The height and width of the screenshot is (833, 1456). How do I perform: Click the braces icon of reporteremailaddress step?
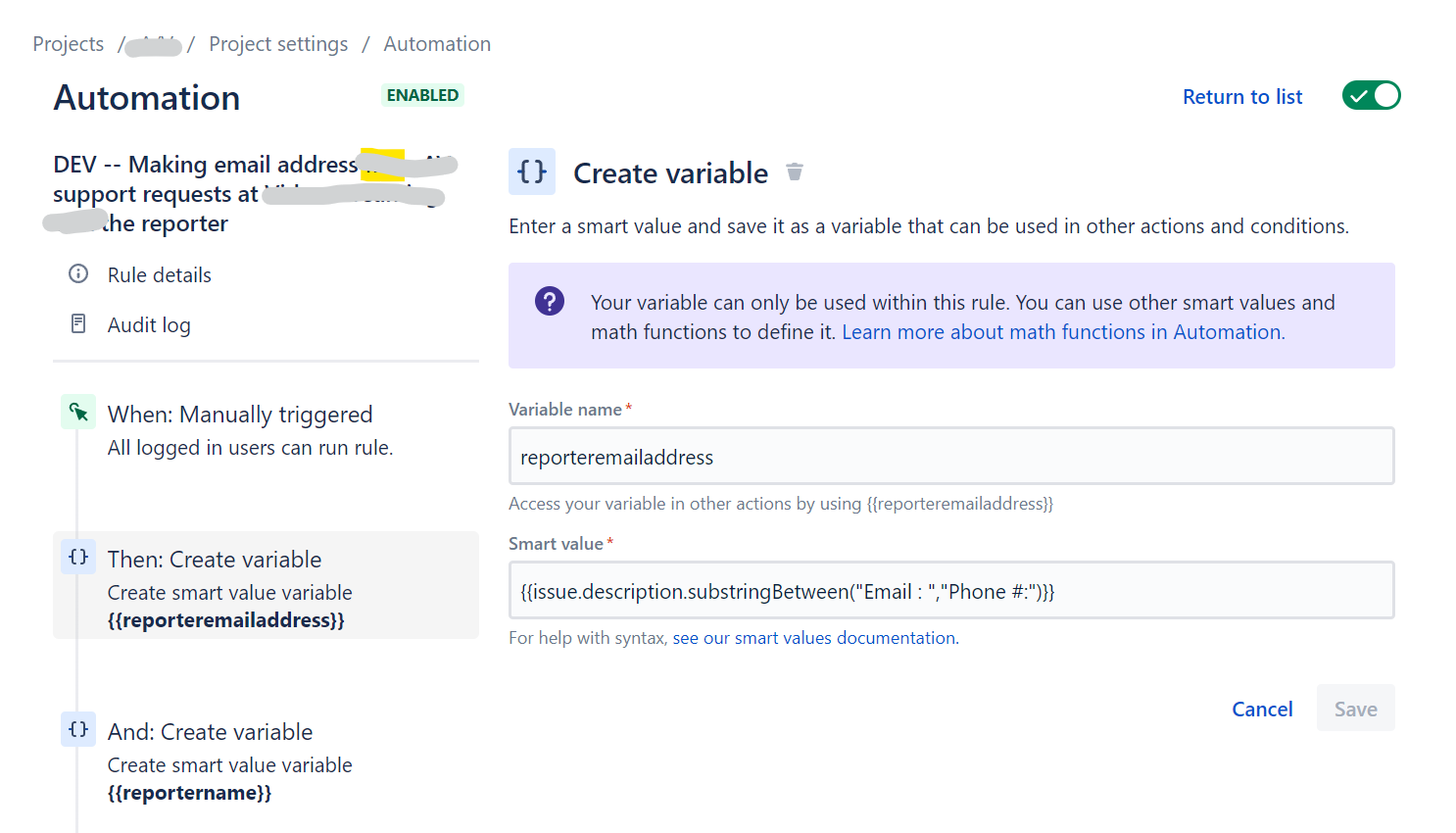[x=78, y=558]
